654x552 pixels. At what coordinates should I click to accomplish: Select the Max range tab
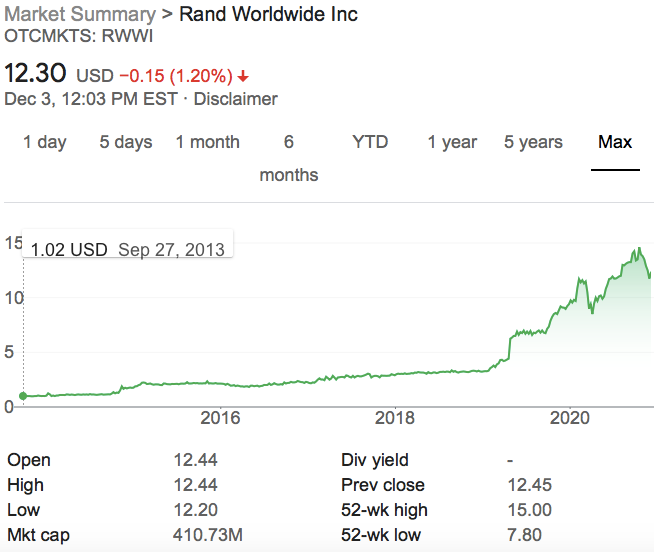615,142
